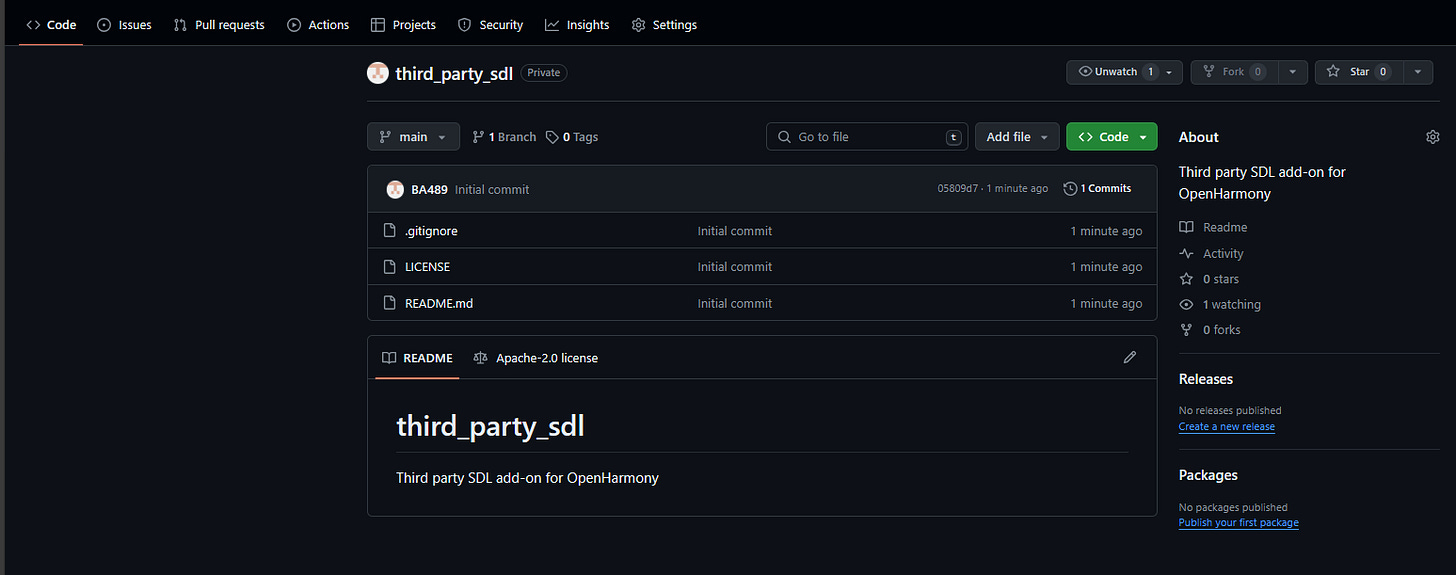This screenshot has height=575, width=1456.
Task: View the Insights tab
Action: tap(577, 25)
